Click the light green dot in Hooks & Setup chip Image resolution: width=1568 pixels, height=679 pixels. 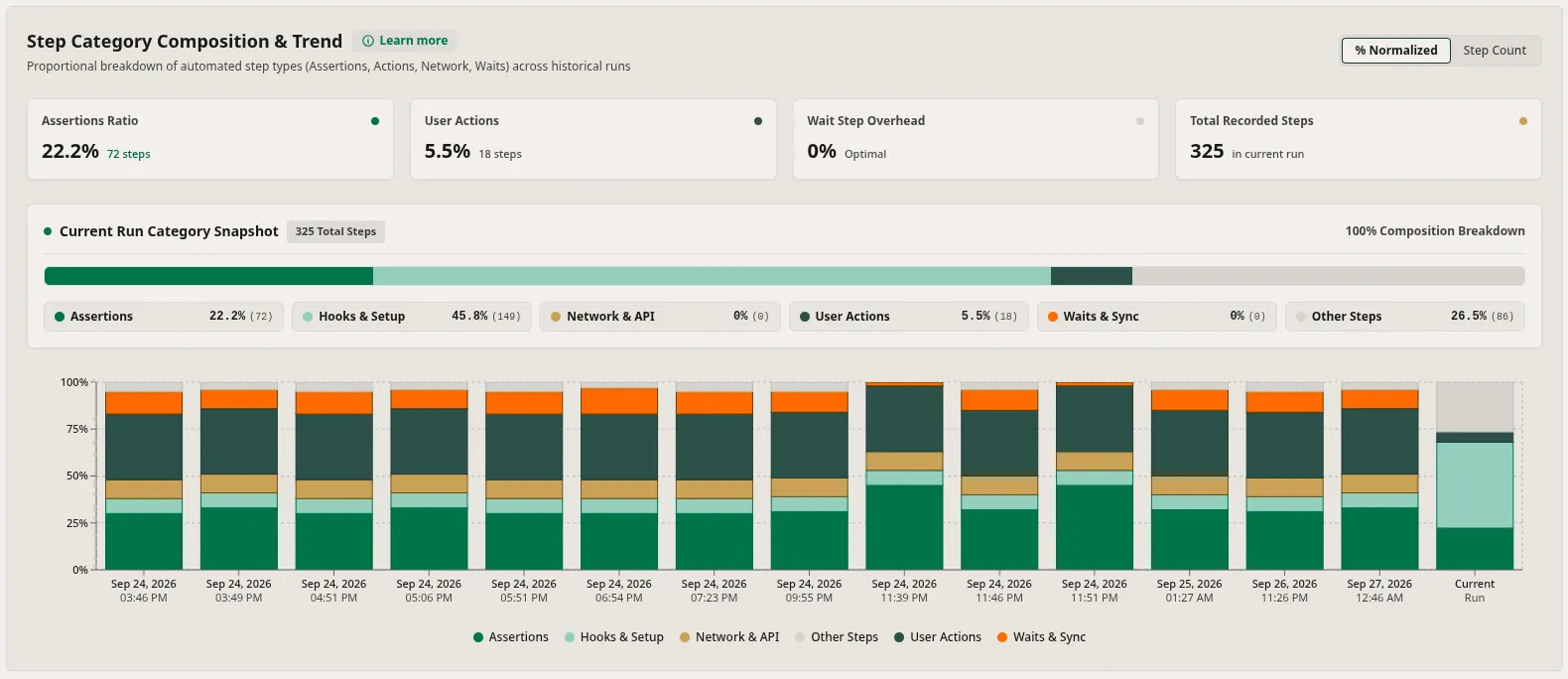click(308, 317)
